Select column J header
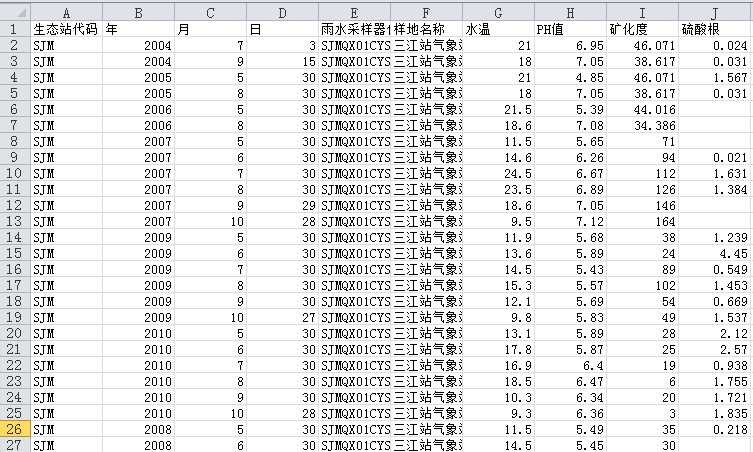This screenshot has width=753, height=452. (716, 13)
